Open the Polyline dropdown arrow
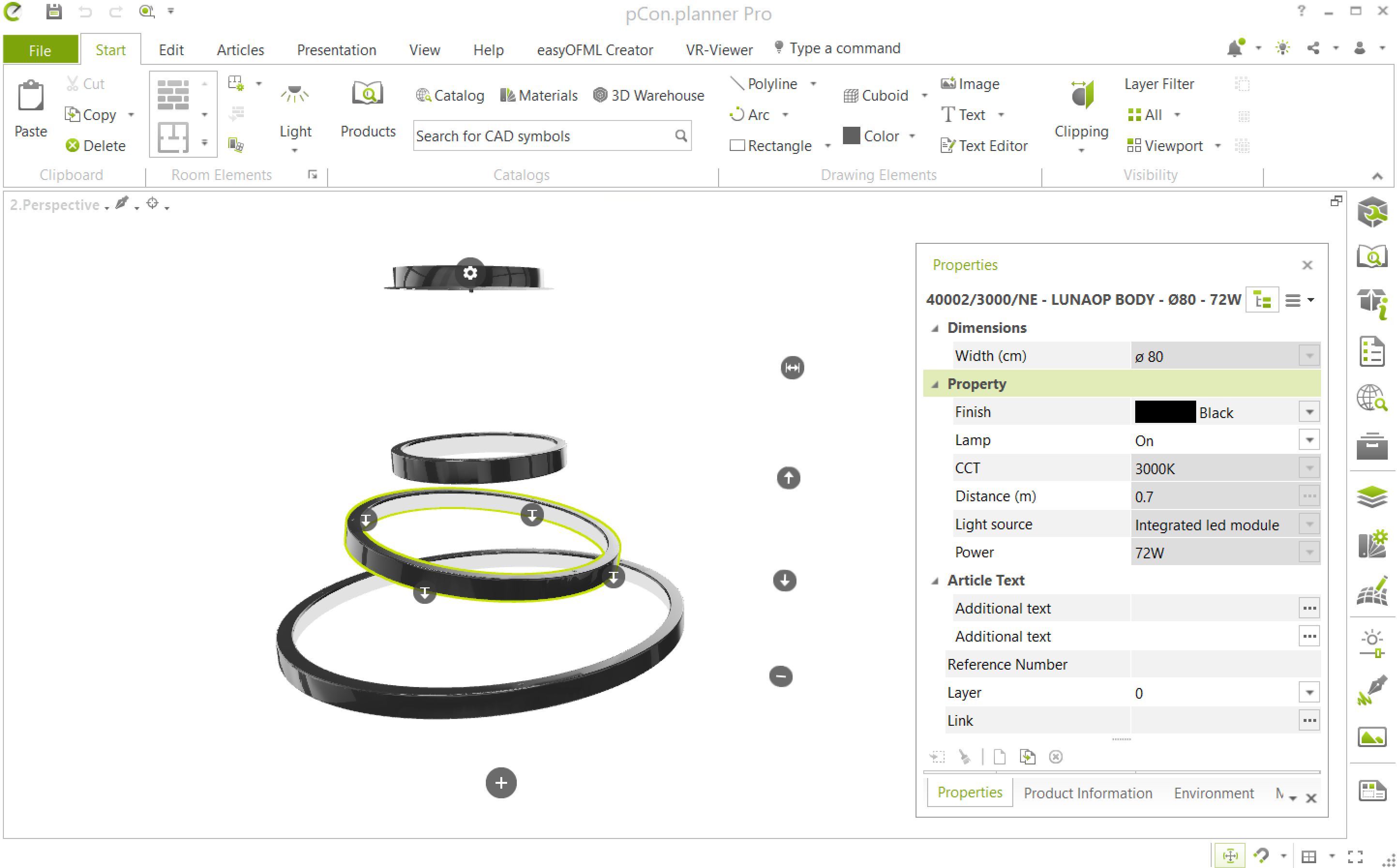The width and height of the screenshot is (1397, 868). [x=813, y=84]
